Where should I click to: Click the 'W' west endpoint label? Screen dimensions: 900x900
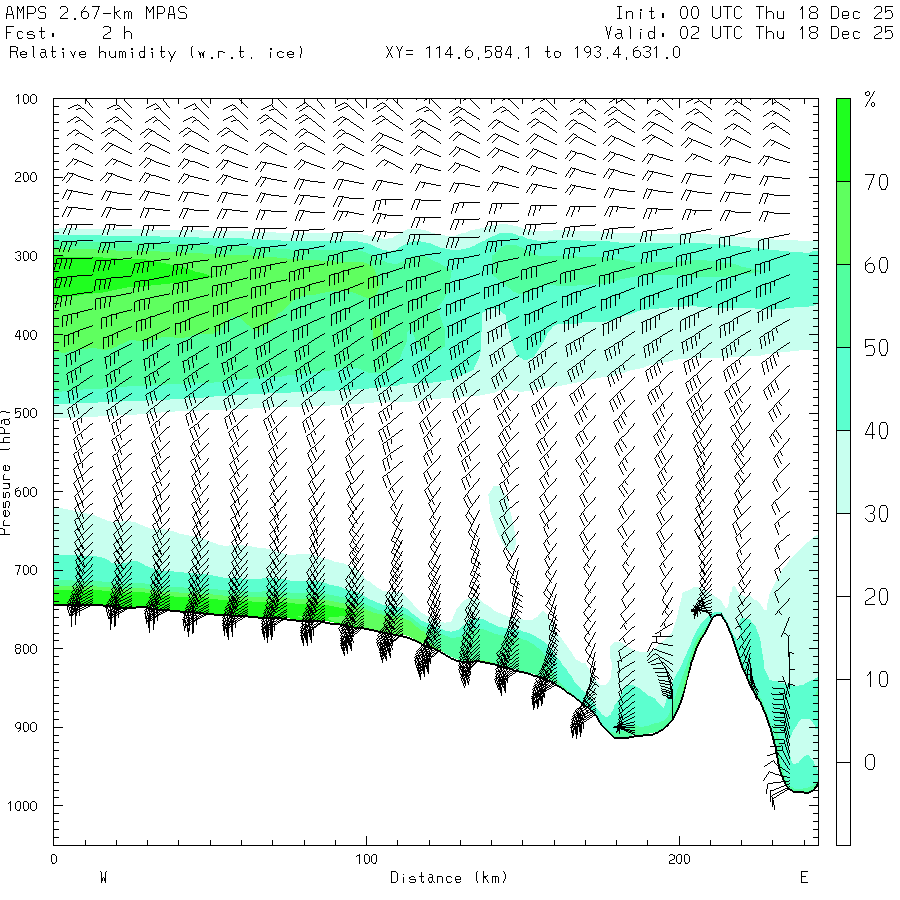103,878
